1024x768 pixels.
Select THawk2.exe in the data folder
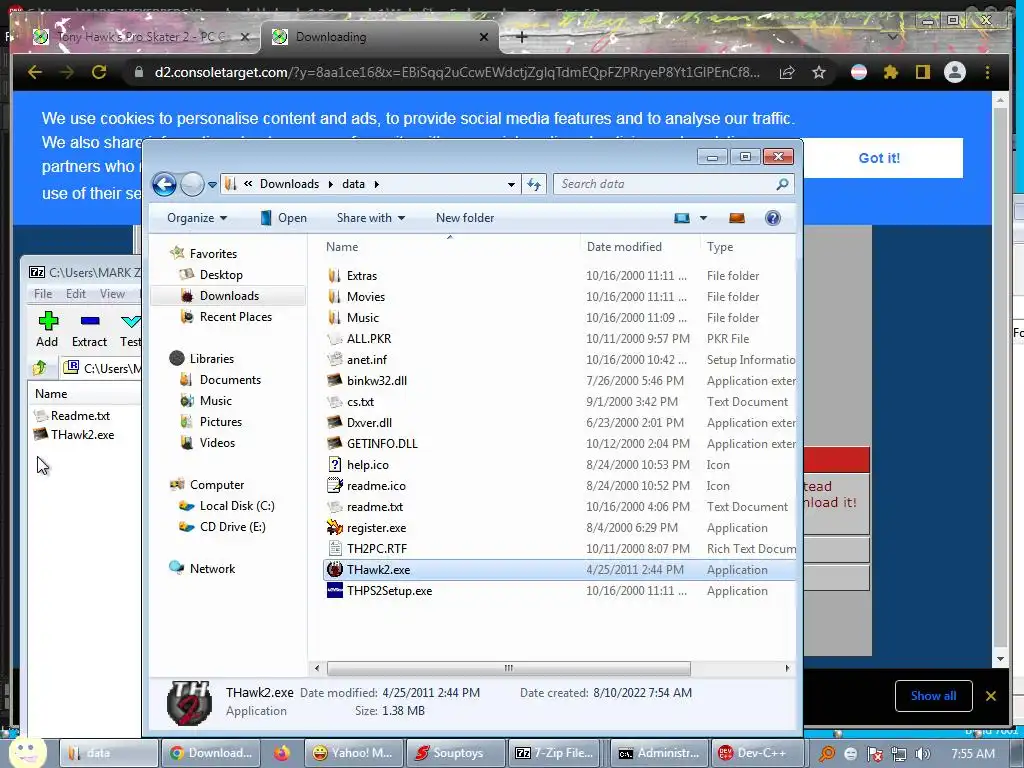(379, 569)
